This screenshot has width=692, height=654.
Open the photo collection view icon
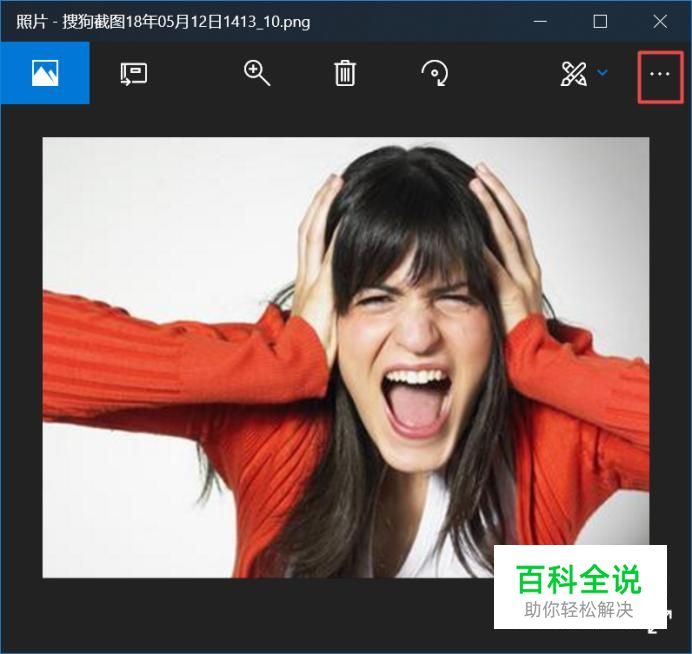(x=44, y=73)
